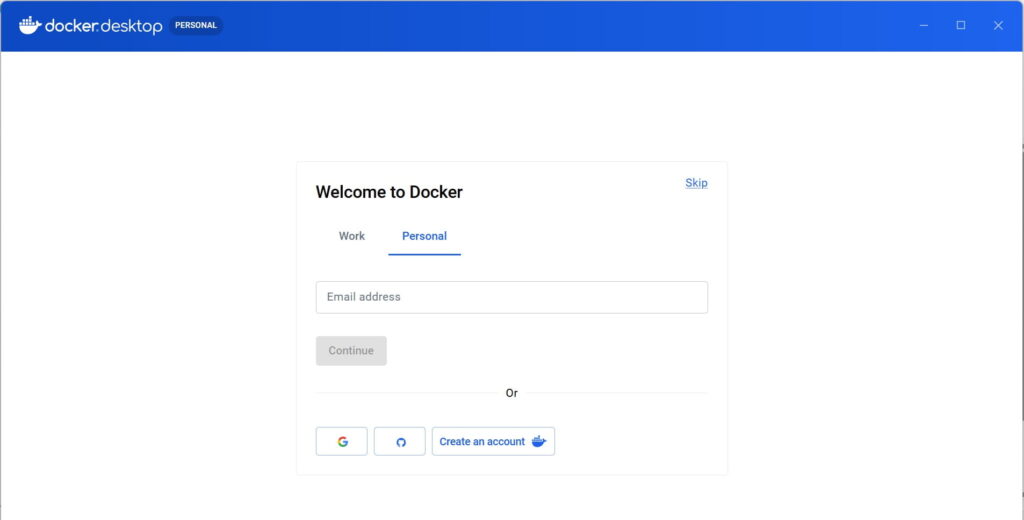Sign in with the GitHub icon button
This screenshot has height=520, width=1024.
click(400, 442)
